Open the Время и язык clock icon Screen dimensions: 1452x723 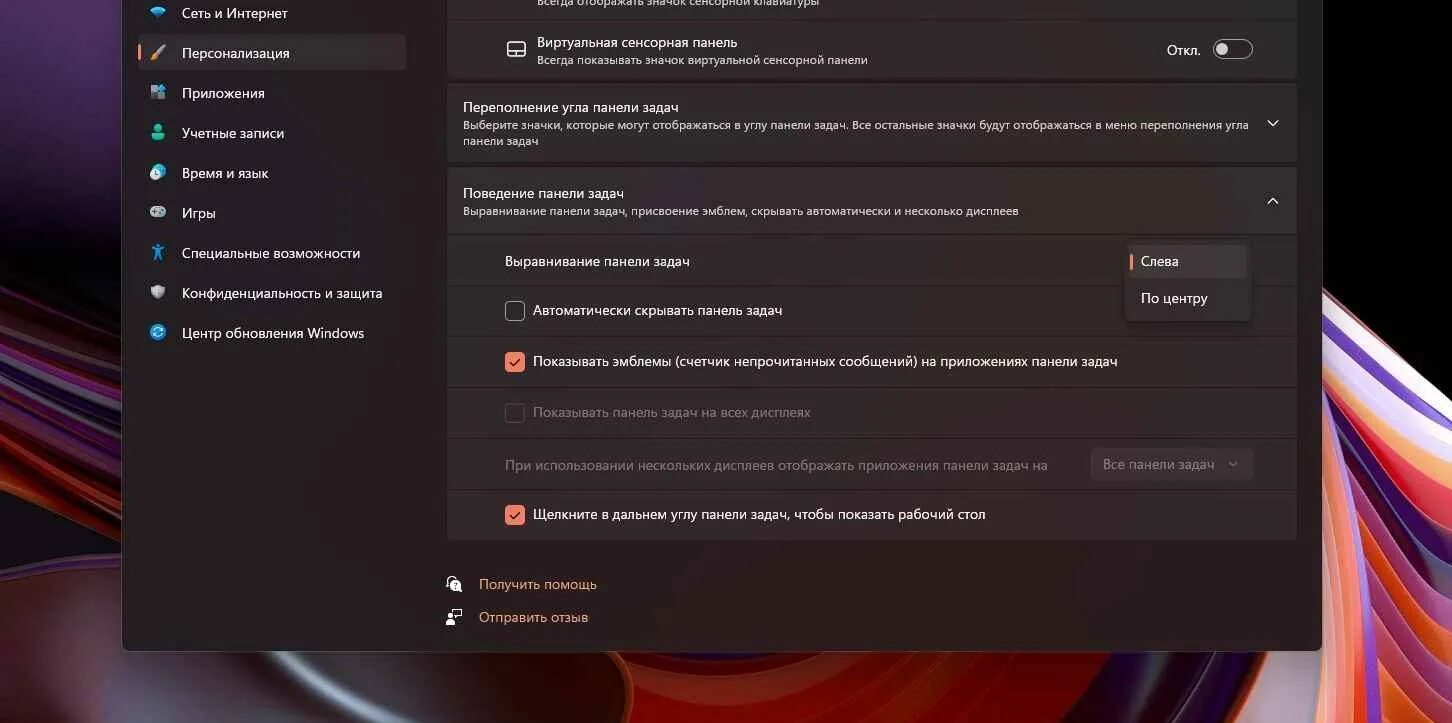(x=158, y=173)
